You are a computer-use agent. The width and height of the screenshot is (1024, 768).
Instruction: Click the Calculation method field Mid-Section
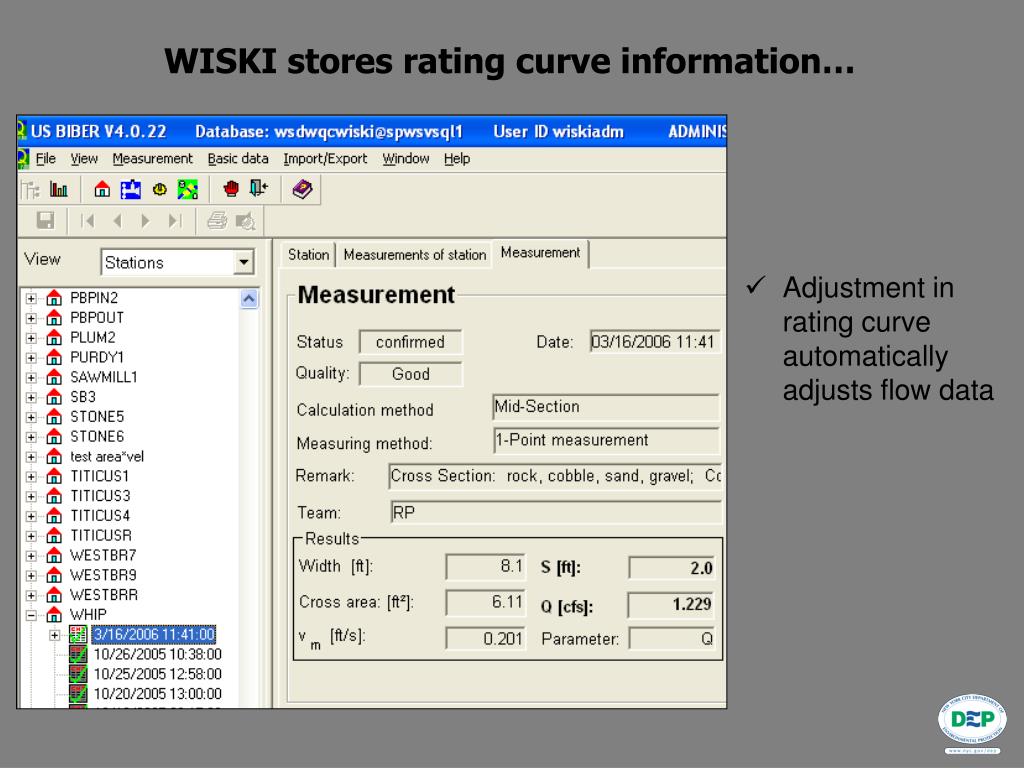[605, 407]
